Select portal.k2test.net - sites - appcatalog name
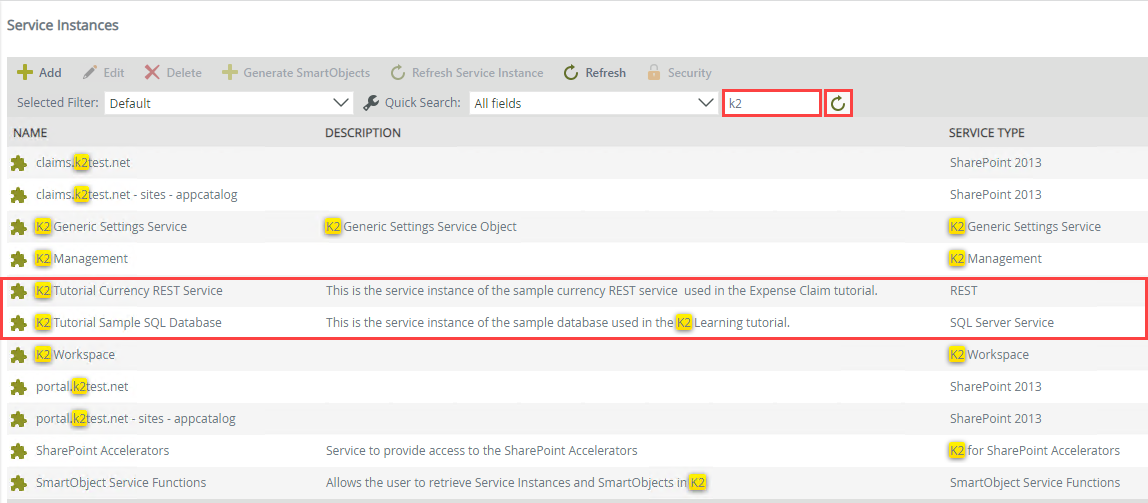Image resolution: width=1148 pixels, height=503 pixels. coord(135,419)
